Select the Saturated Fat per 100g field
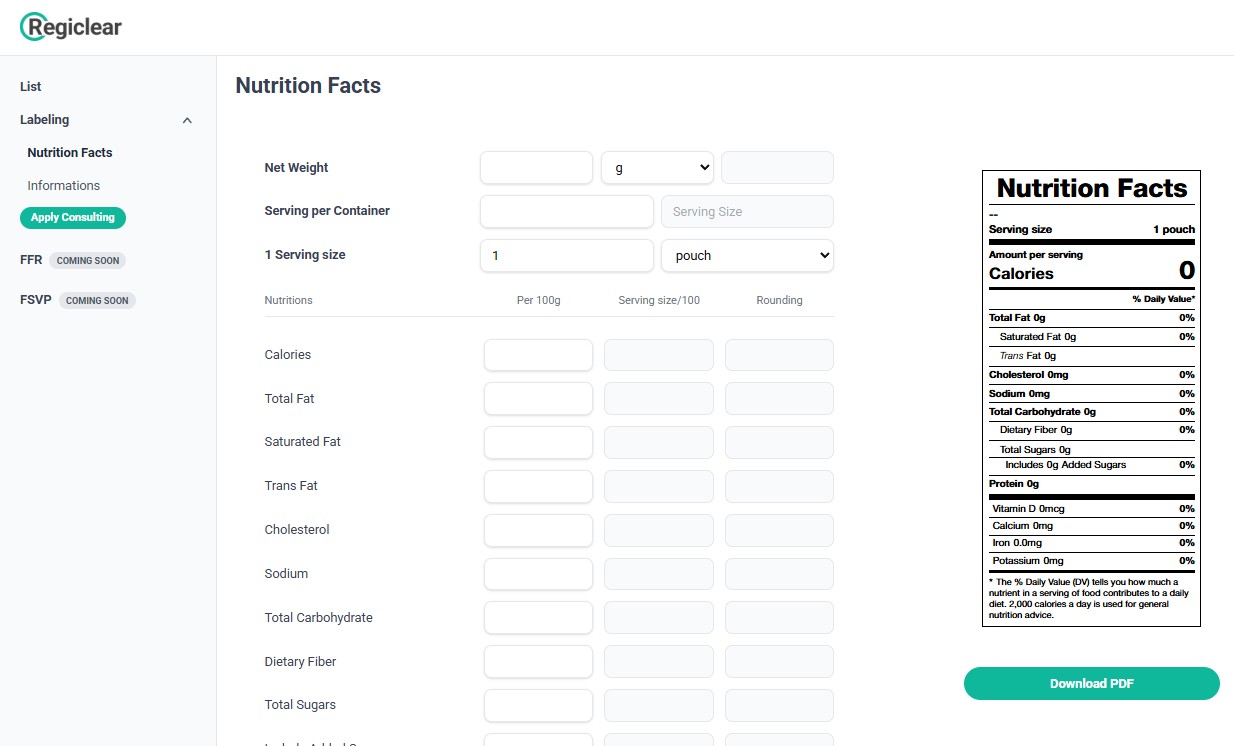 pyautogui.click(x=538, y=442)
